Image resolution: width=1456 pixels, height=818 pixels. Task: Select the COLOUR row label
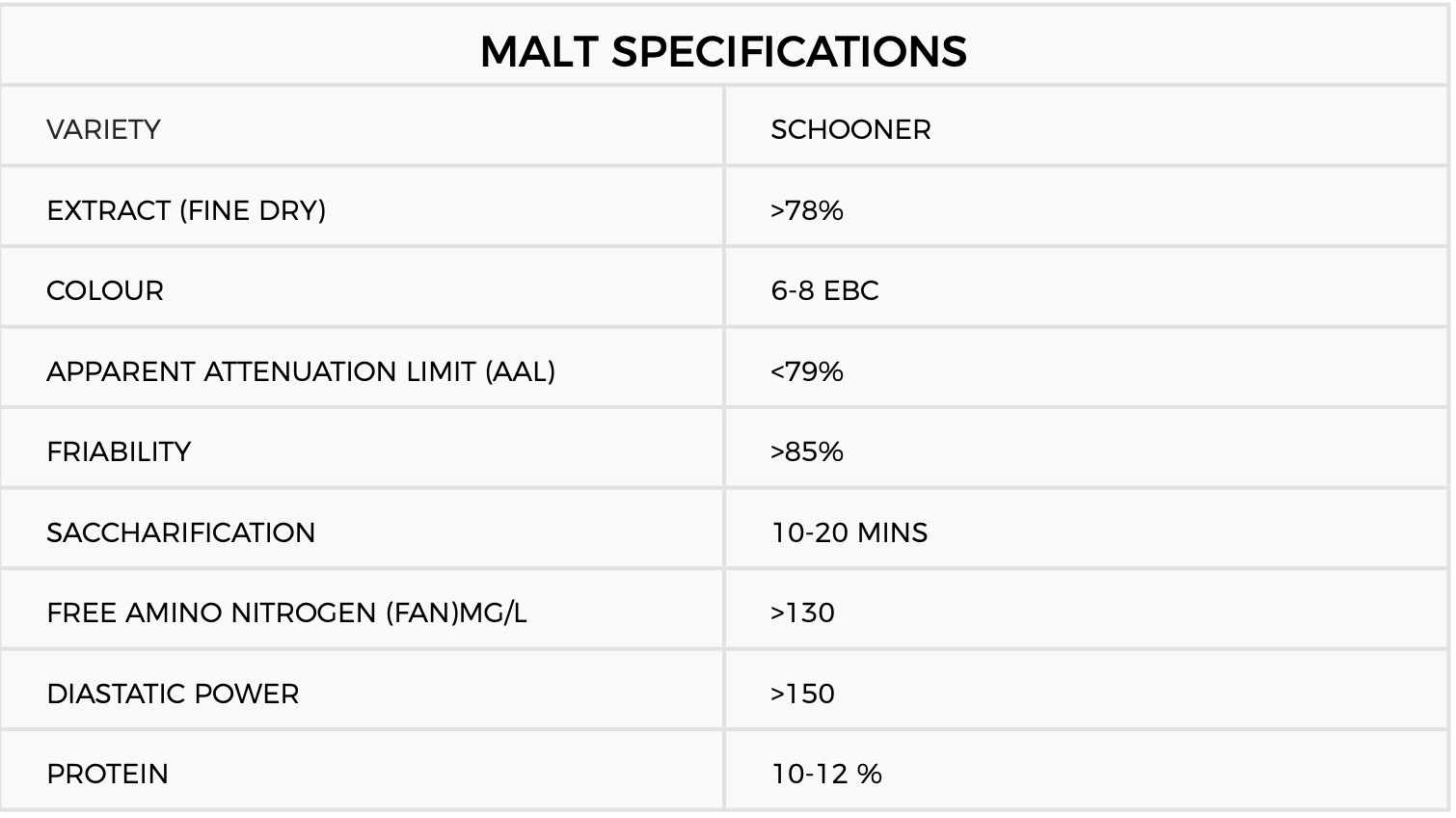coord(105,290)
